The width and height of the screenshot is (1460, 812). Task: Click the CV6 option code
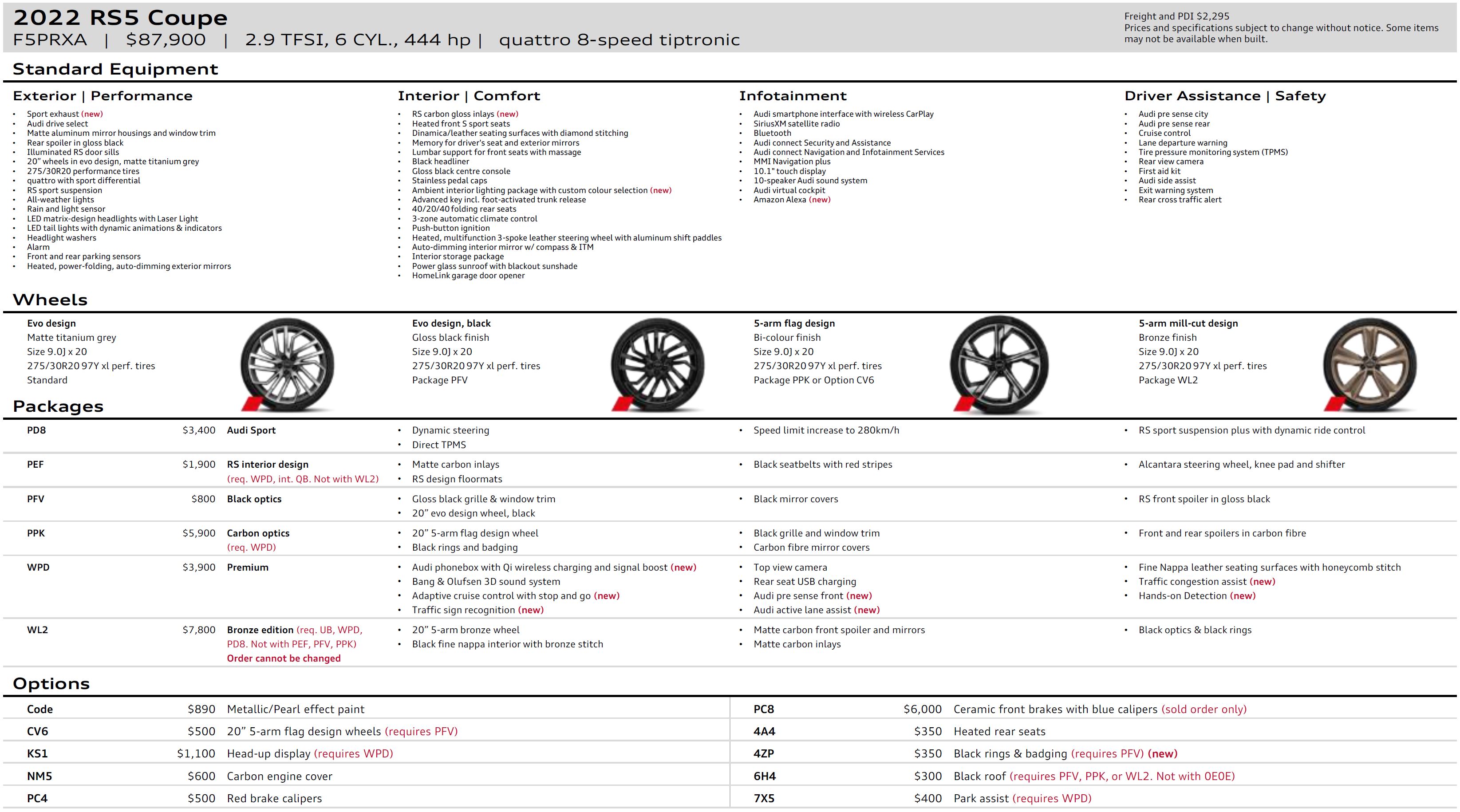tap(37, 732)
